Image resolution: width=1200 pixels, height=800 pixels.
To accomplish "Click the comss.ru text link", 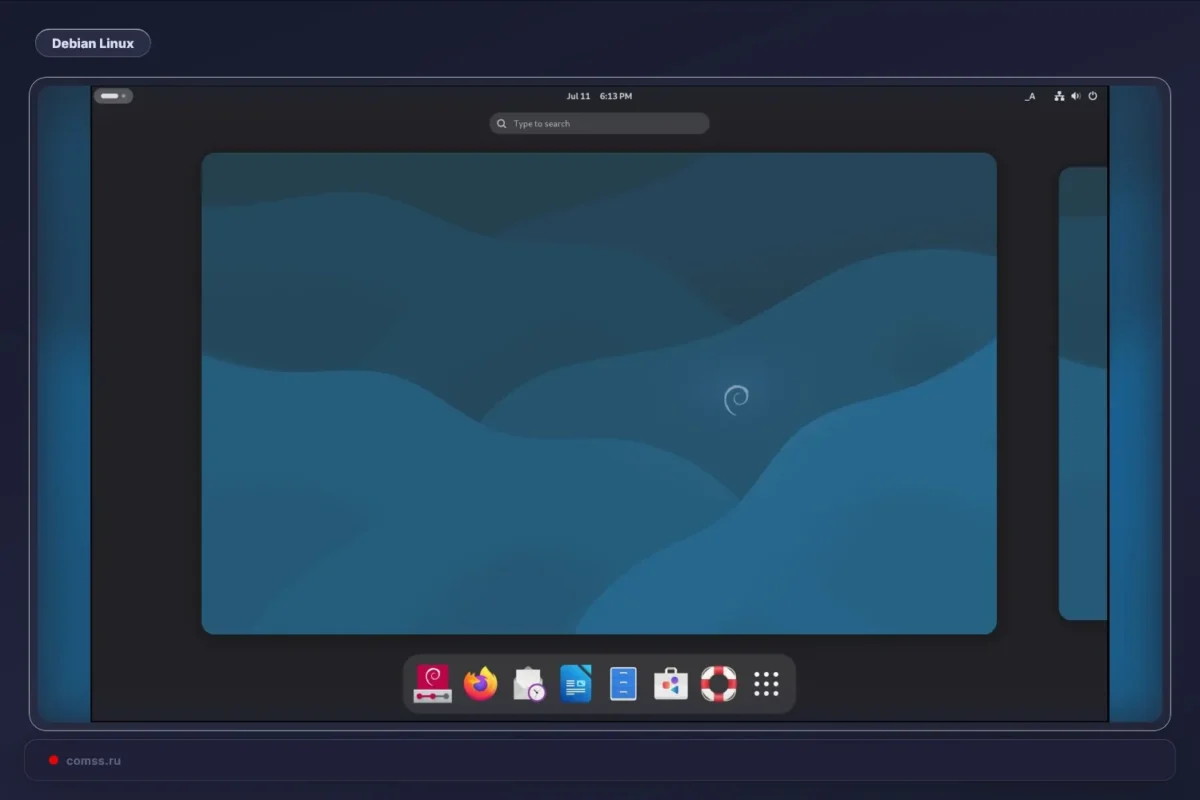I will tap(94, 761).
